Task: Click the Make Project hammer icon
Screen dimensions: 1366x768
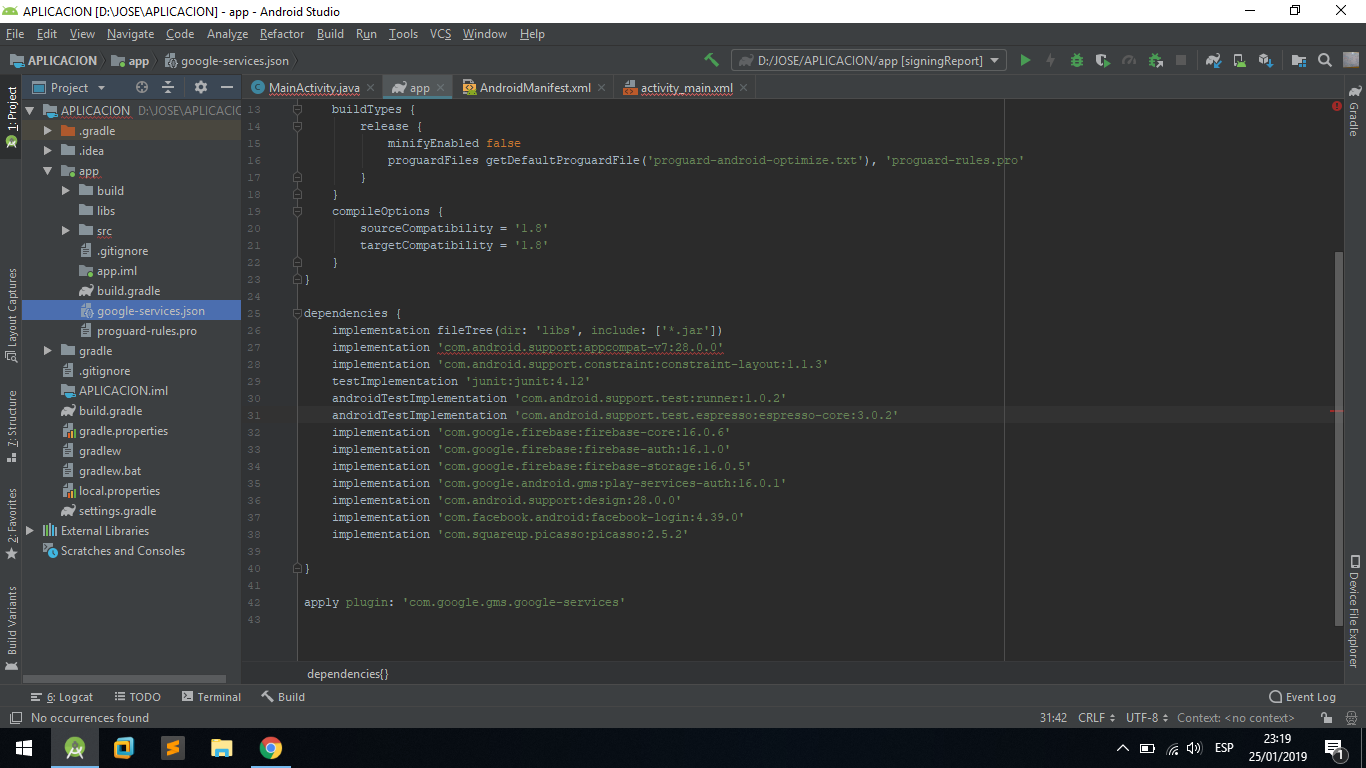Action: (x=711, y=60)
